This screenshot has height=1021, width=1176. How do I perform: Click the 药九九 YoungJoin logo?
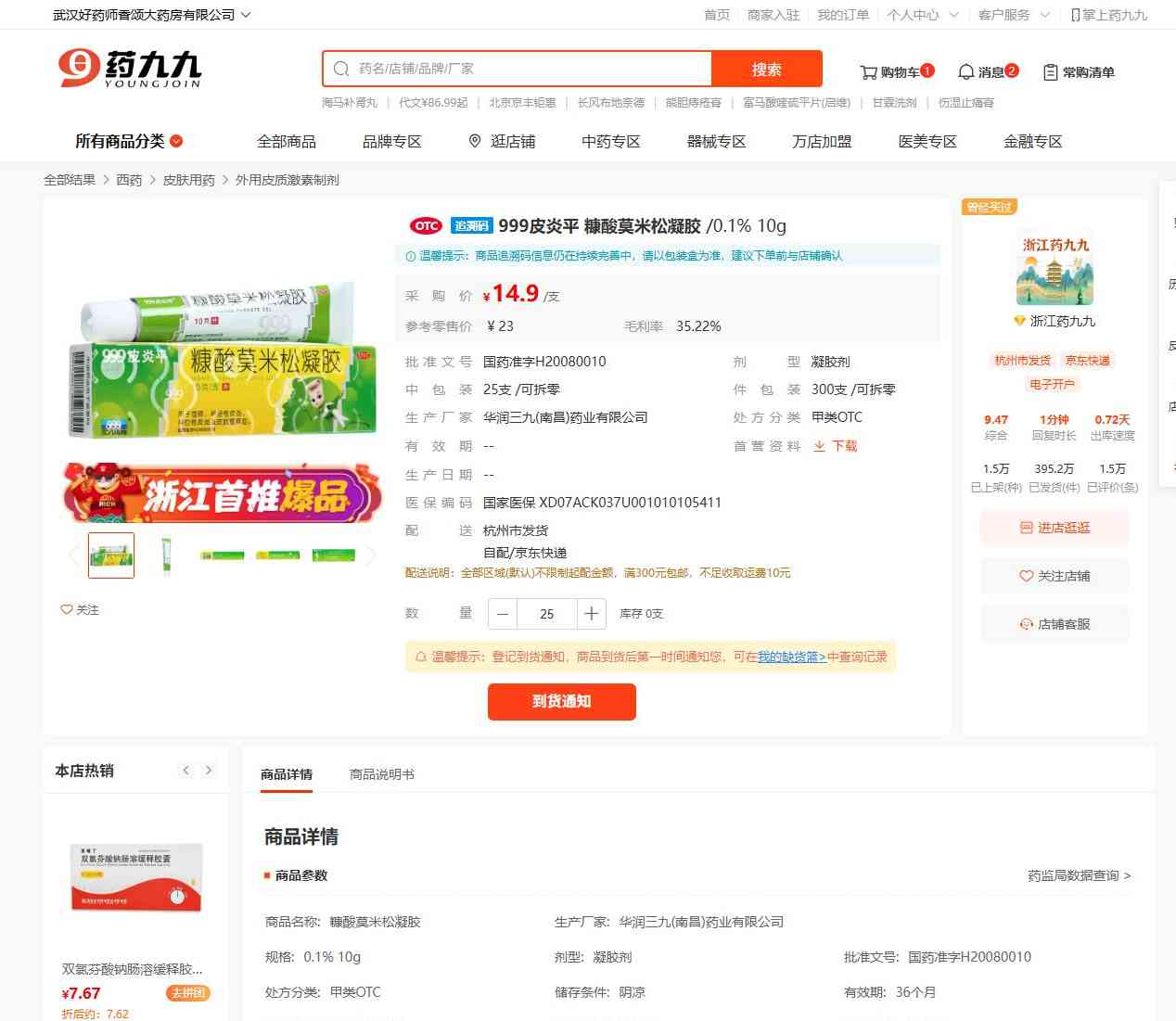pos(130,69)
